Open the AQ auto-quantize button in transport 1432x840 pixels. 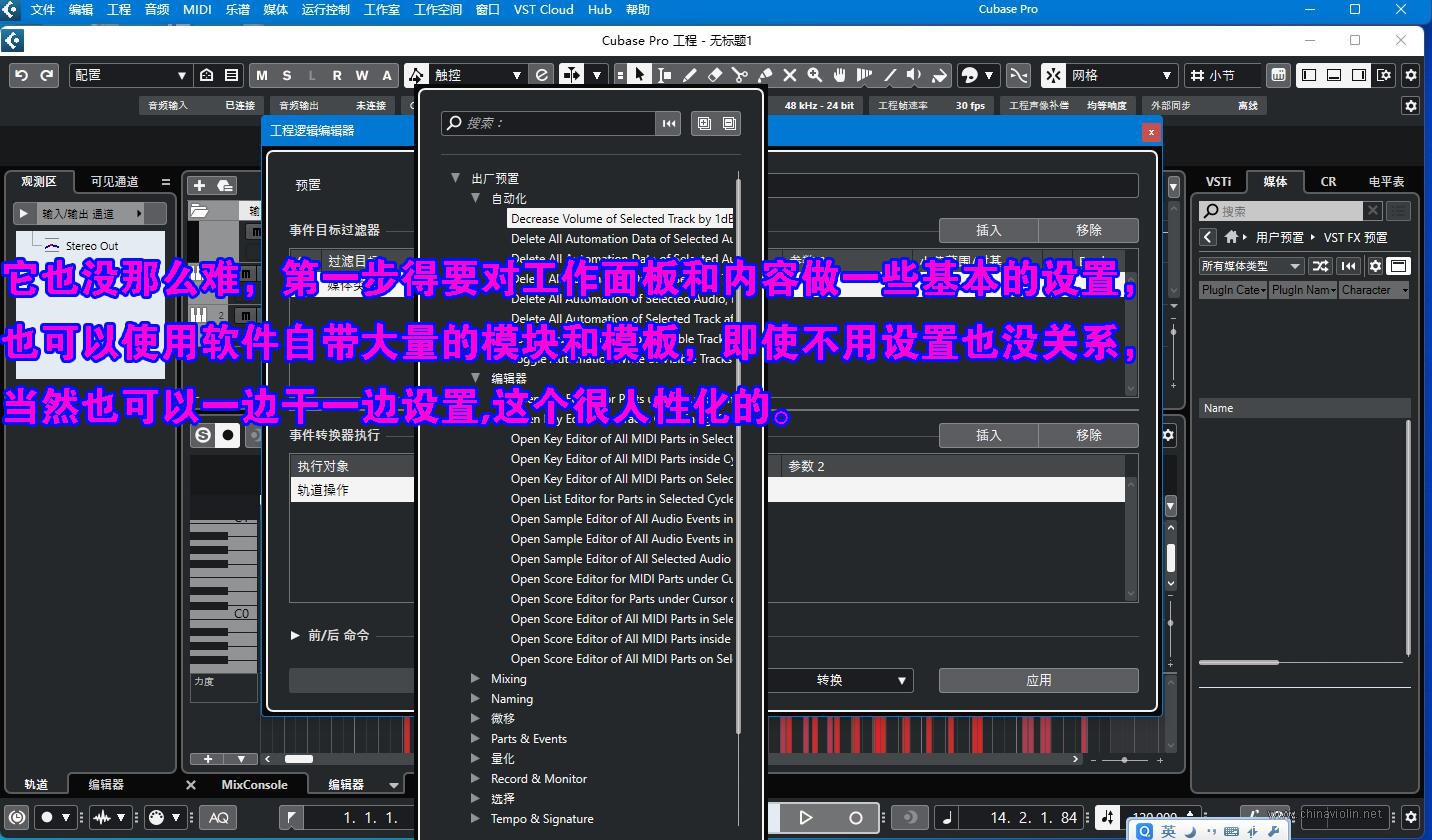coord(218,817)
